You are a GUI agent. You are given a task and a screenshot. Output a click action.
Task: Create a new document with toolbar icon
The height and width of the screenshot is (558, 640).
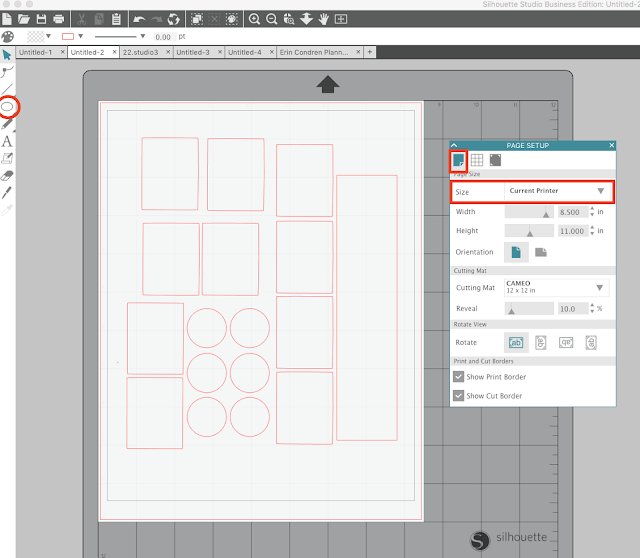[x=7, y=19]
